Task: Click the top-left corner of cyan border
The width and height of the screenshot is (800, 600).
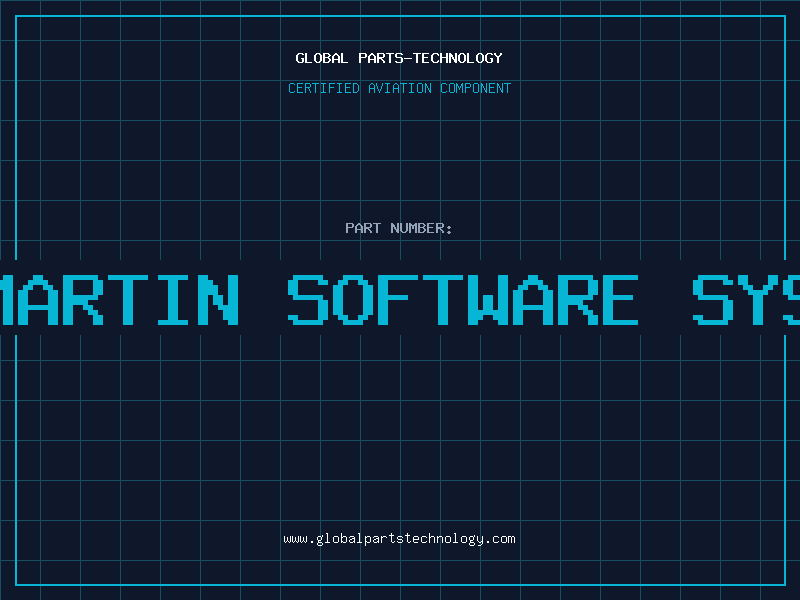Action: pyautogui.click(x=16, y=16)
